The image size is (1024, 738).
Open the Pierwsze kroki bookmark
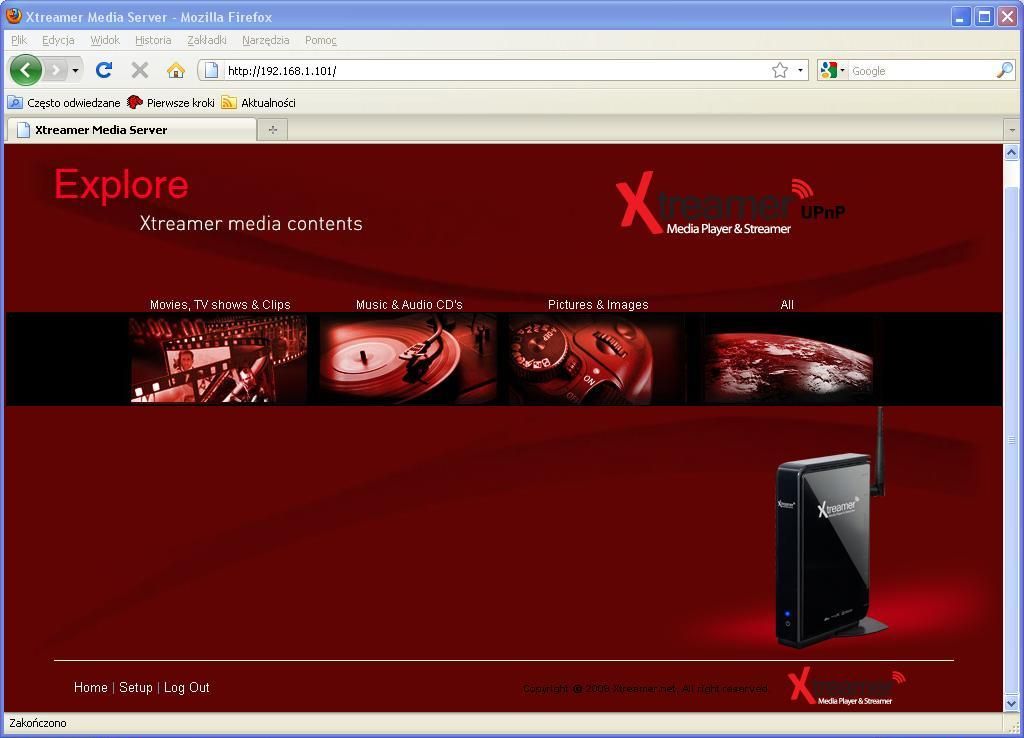tap(171, 103)
